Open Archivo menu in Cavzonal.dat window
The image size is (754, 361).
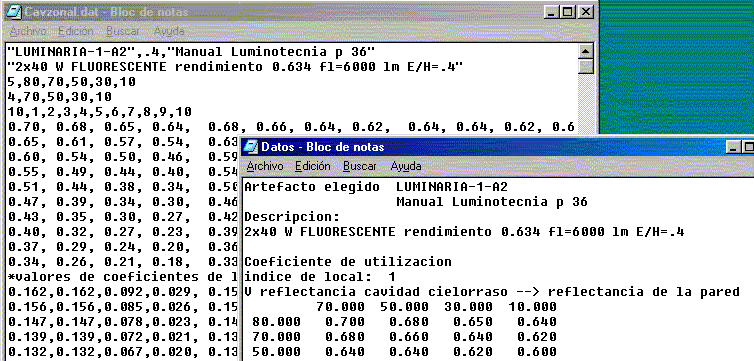click(x=27, y=31)
